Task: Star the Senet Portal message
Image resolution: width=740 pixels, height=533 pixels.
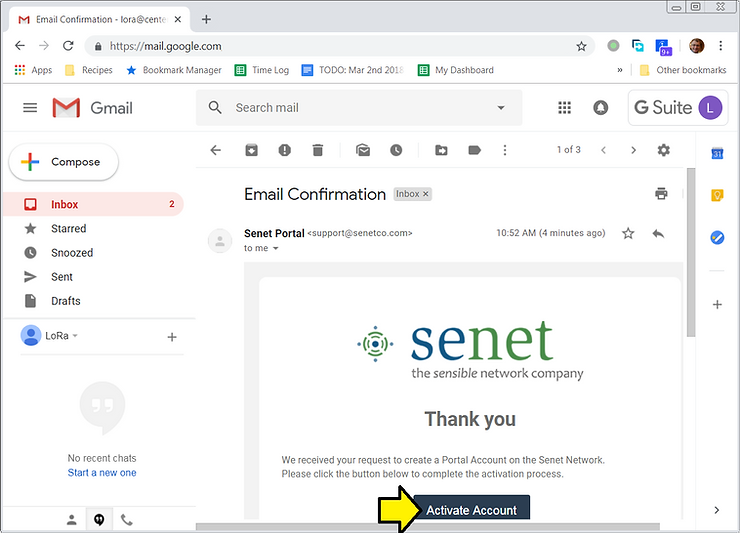Action: point(628,233)
